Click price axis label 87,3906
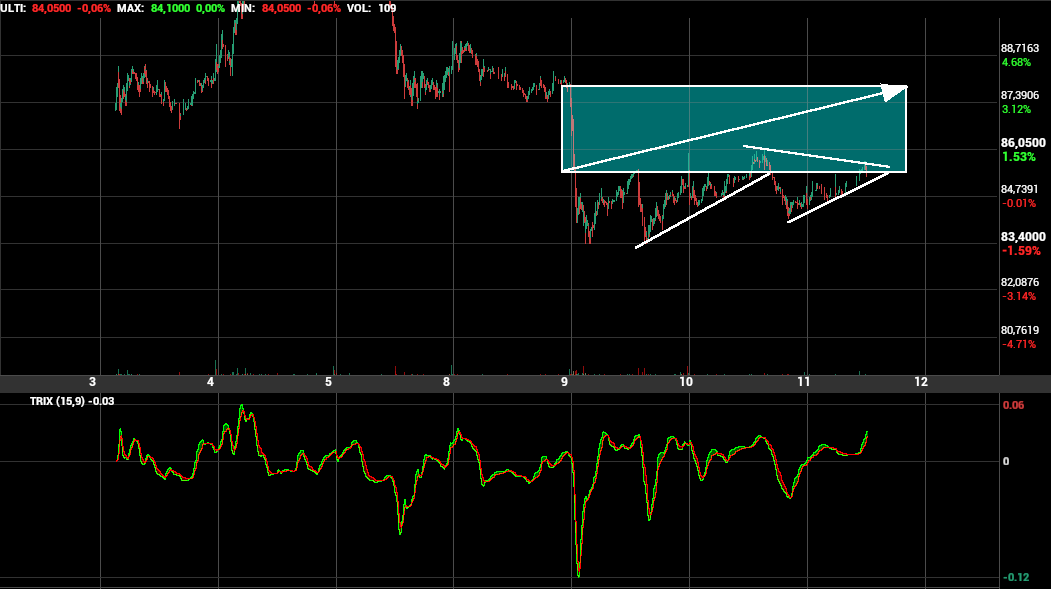Image resolution: width=1051 pixels, height=589 pixels. click(x=1019, y=95)
